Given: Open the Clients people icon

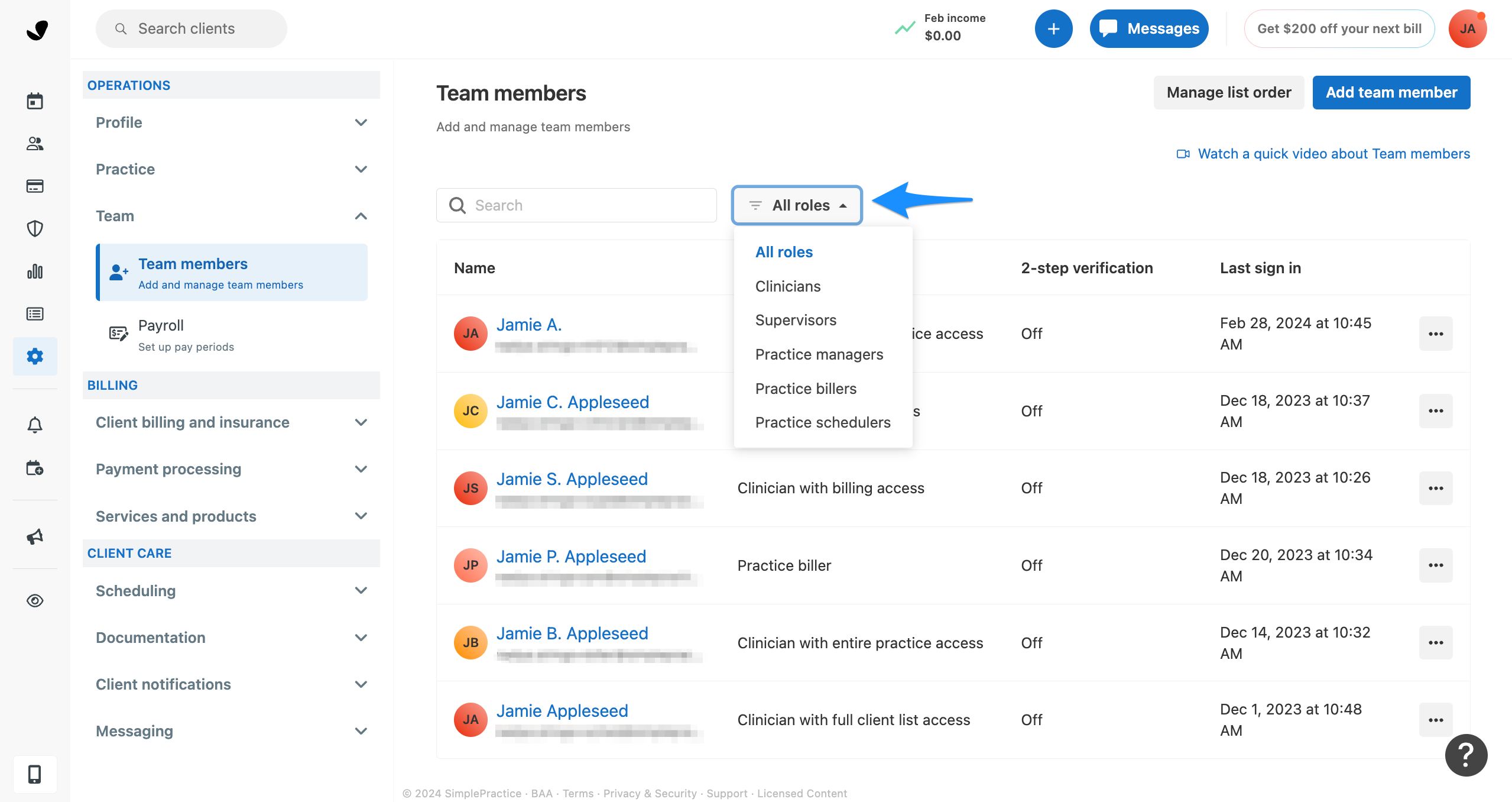Looking at the screenshot, I should (35, 144).
